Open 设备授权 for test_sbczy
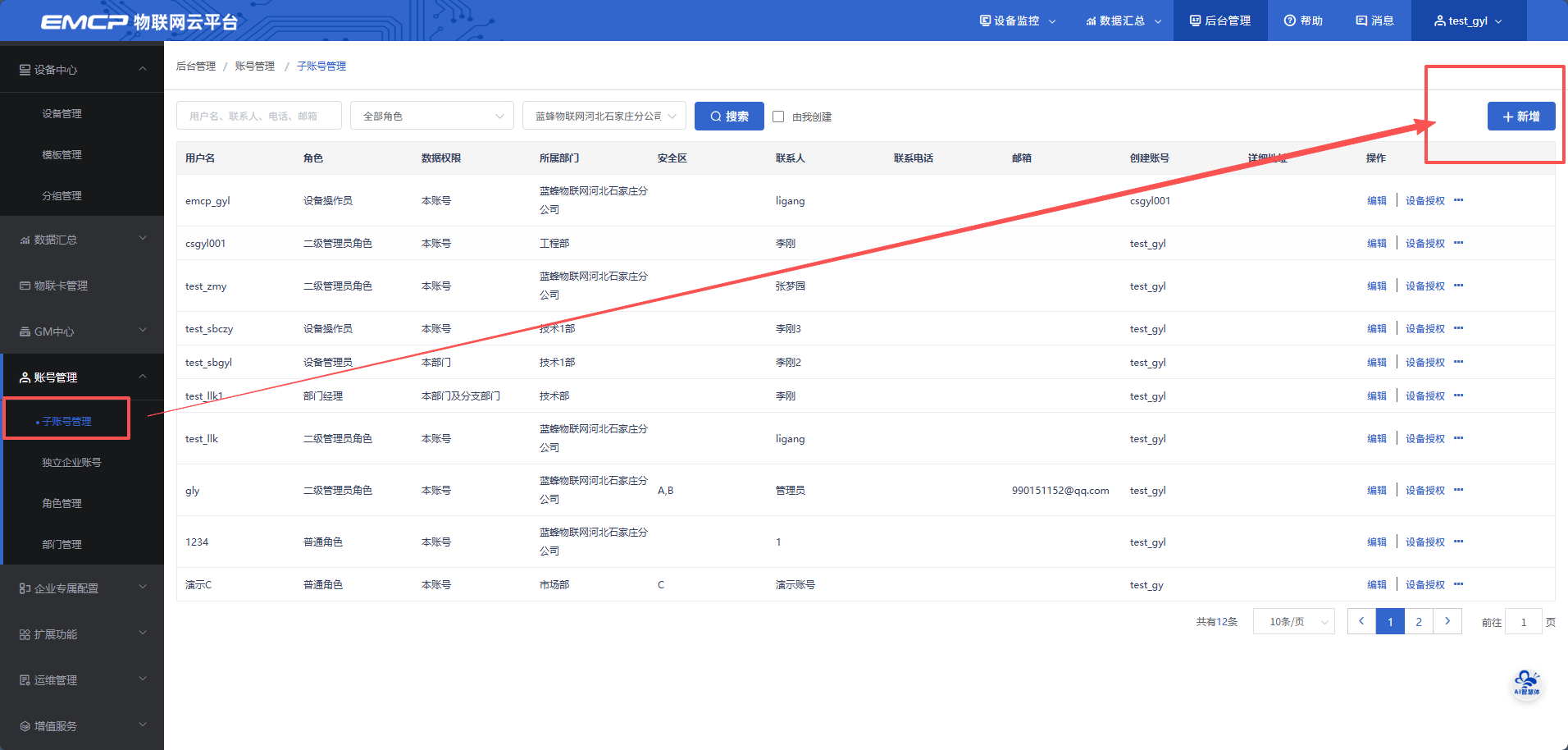 coord(1425,328)
